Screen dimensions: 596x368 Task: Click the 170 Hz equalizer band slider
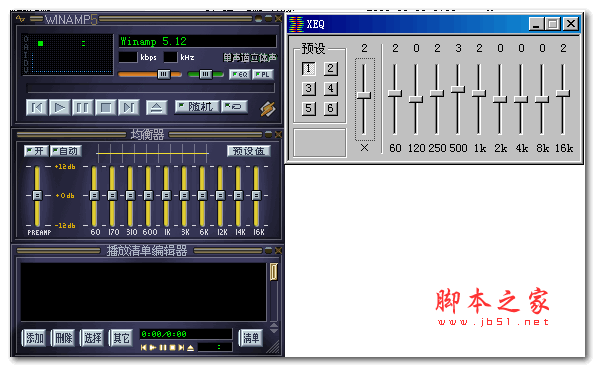112,195
